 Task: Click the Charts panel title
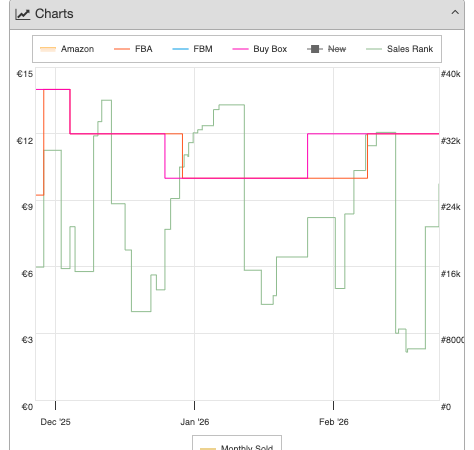click(x=54, y=14)
